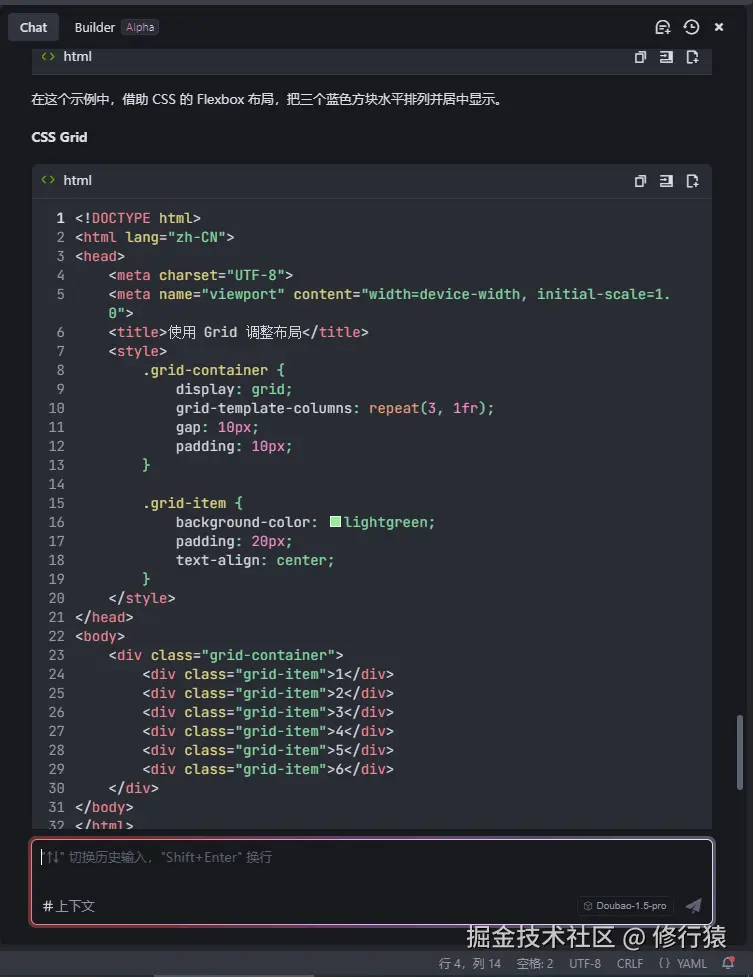
Task: Switch to the Chat tab
Action: tap(33, 27)
